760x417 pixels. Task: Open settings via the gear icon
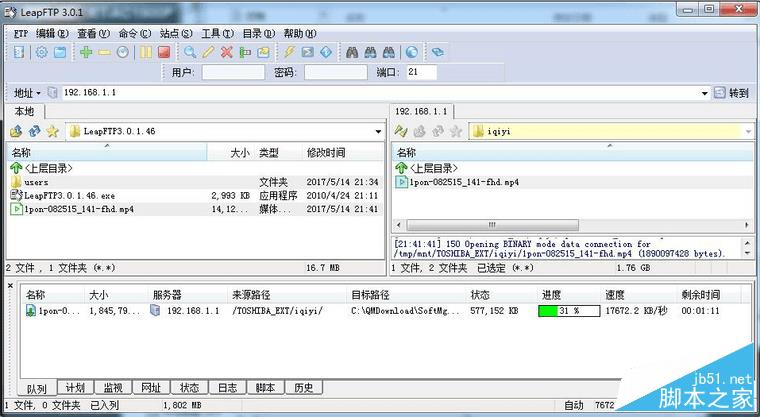click(x=42, y=52)
